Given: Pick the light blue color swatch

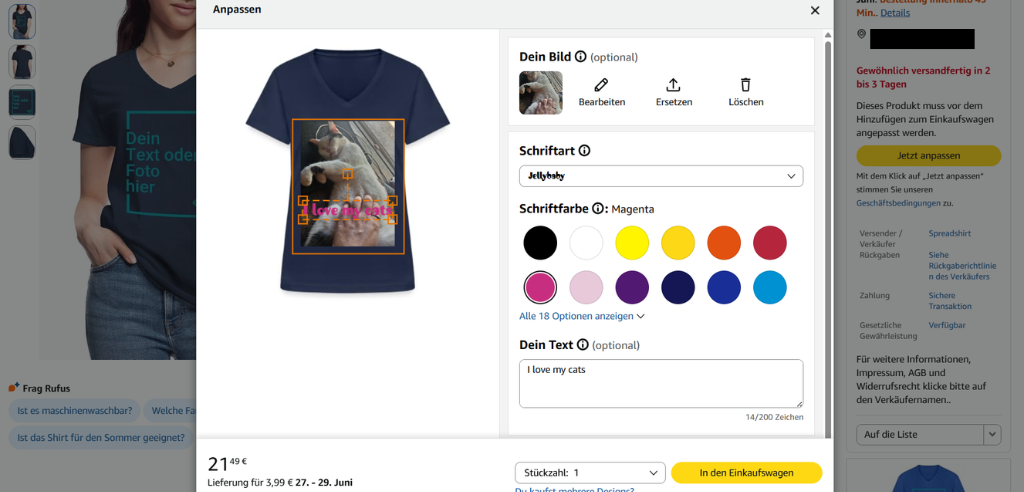Looking at the screenshot, I should (x=770, y=287).
